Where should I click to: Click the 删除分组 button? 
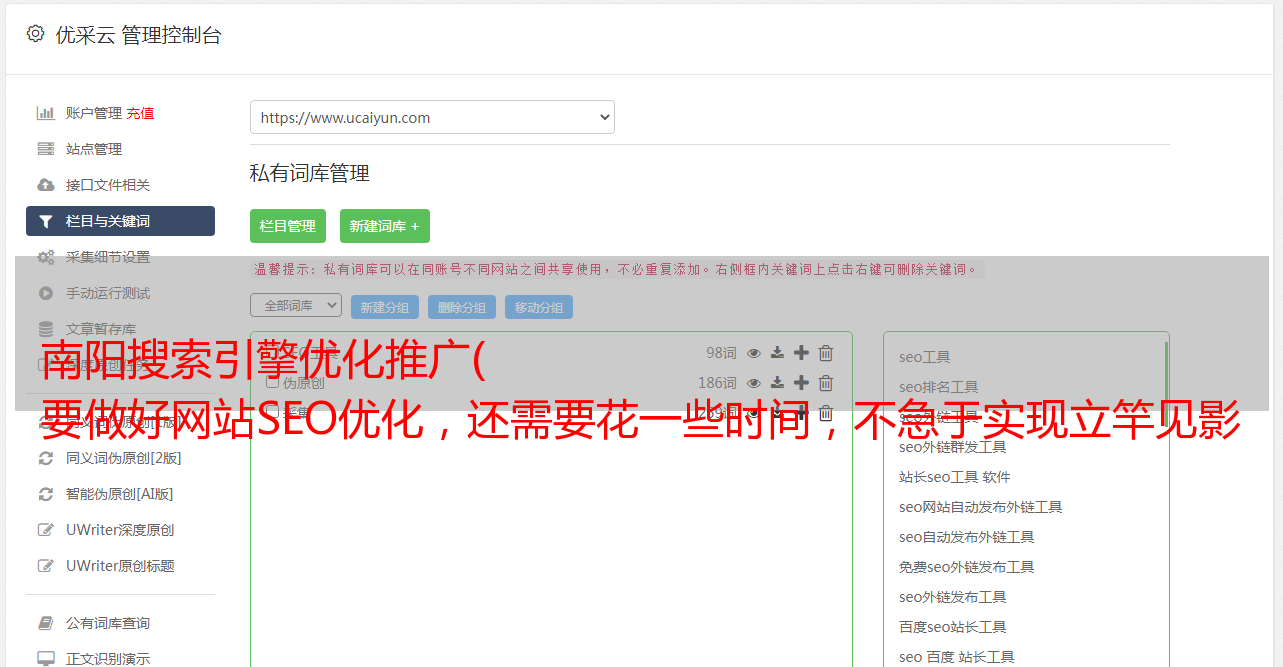pos(462,307)
